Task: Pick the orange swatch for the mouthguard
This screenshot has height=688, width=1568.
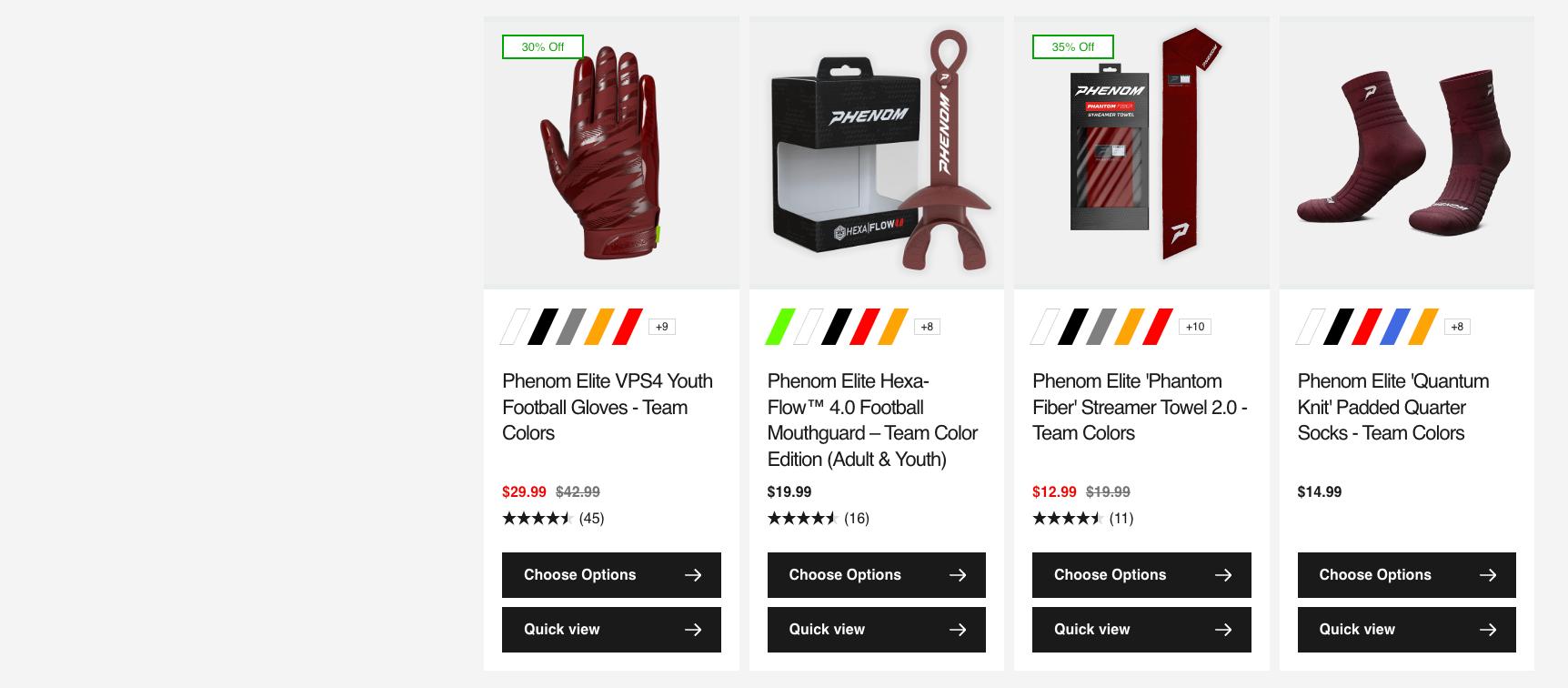Action: point(893,327)
